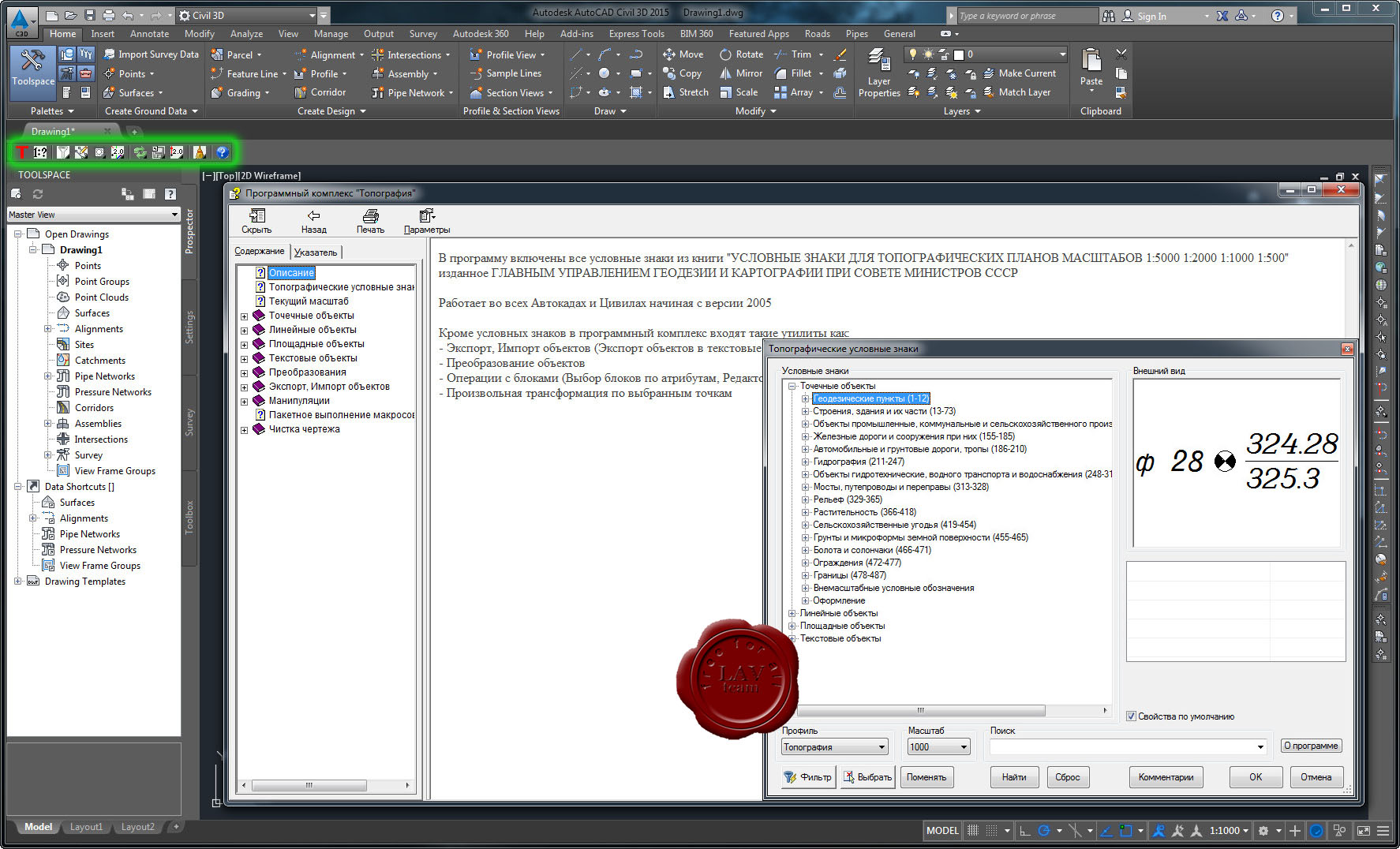
Task: Open the Express Tools ribbon tab
Action: pyautogui.click(x=636, y=34)
